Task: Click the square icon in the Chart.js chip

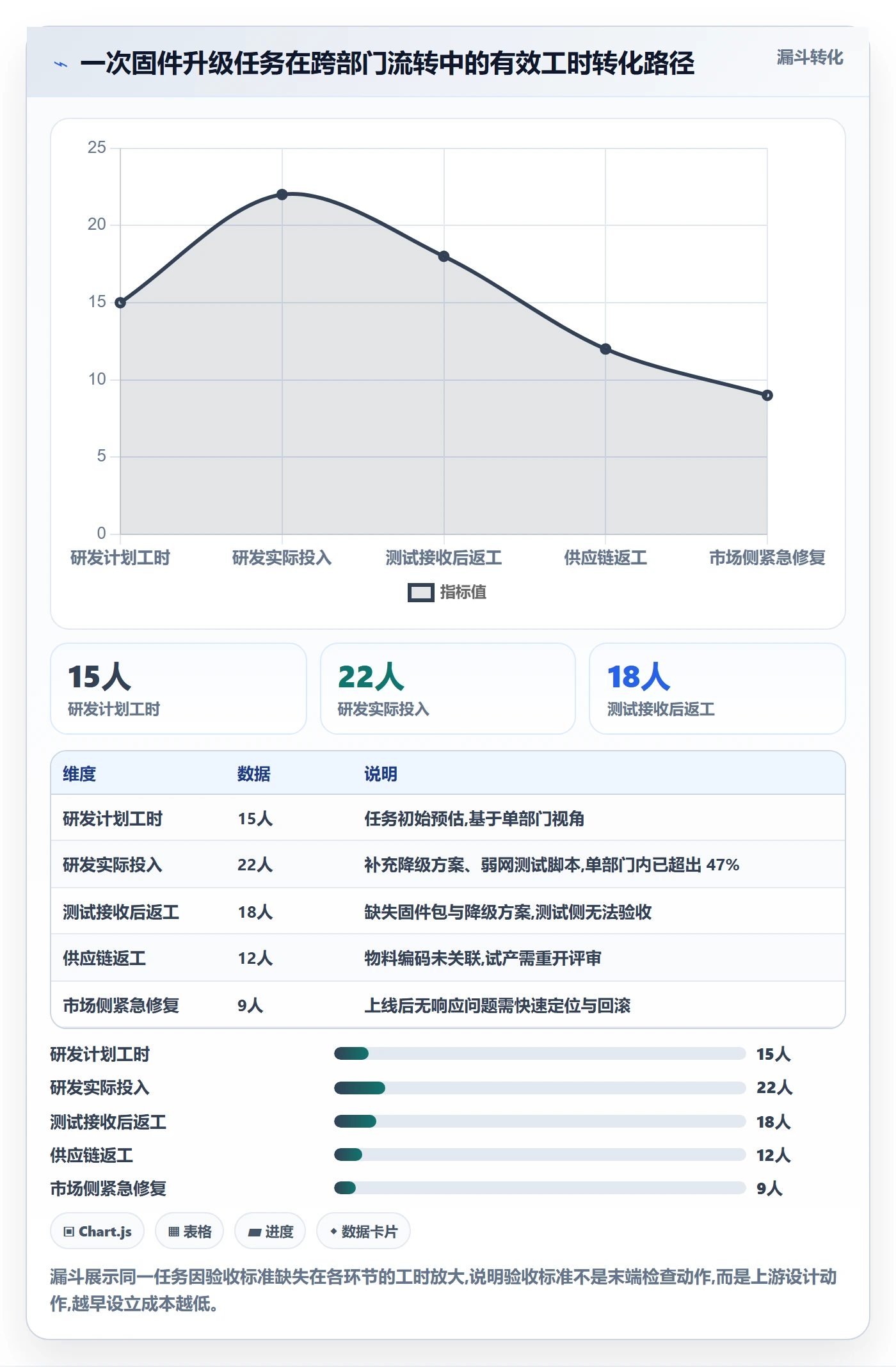Action: tap(69, 1232)
